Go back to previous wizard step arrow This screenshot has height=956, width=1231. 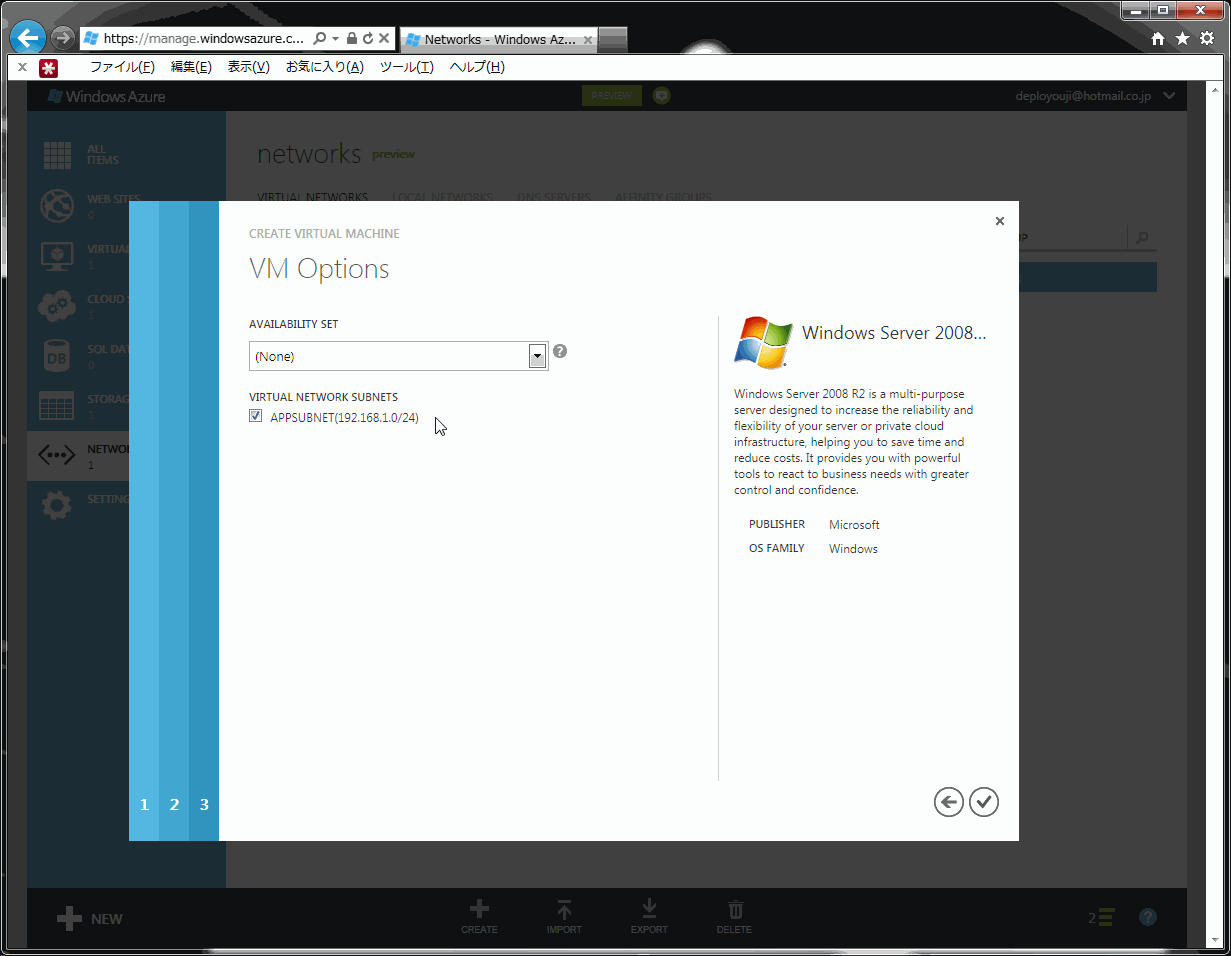tap(949, 802)
